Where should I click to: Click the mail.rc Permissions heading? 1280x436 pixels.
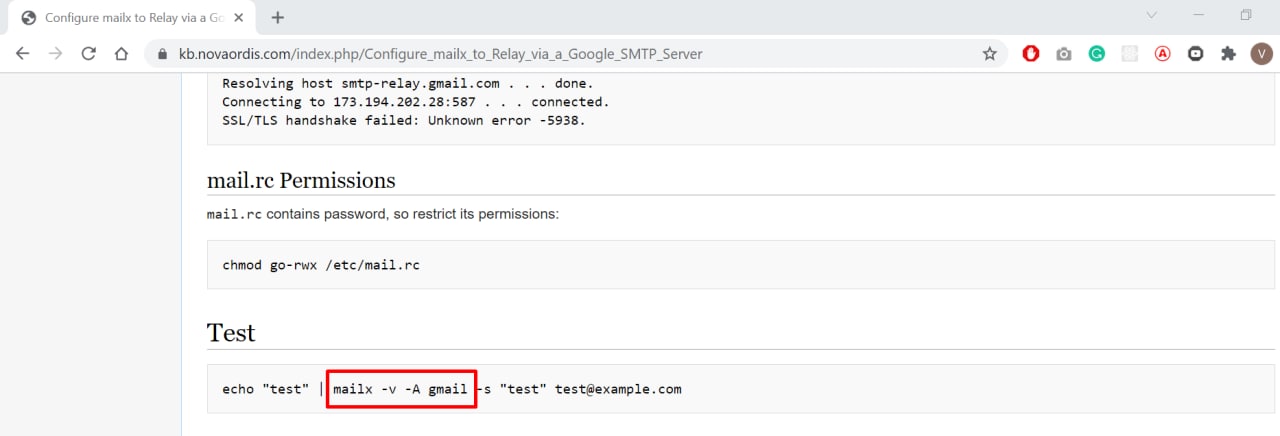(301, 180)
